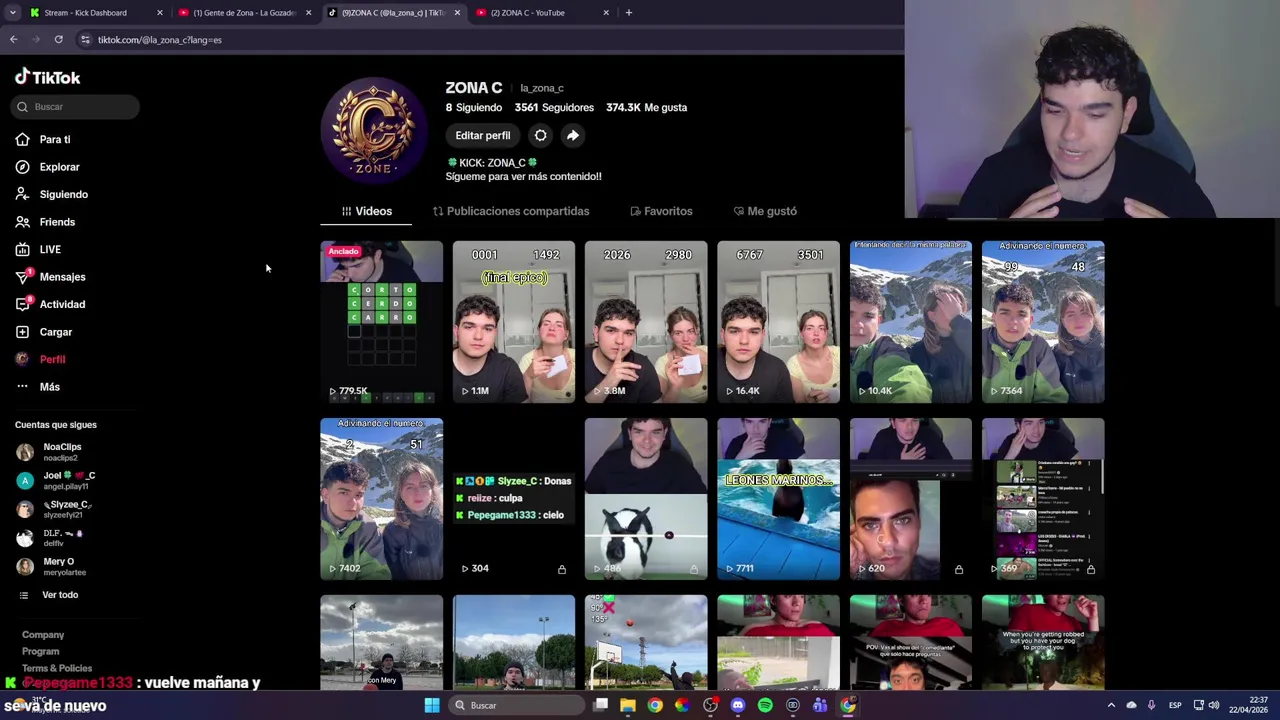Open Spotify from the taskbar
This screenshot has height=720, width=1280.
765,705
